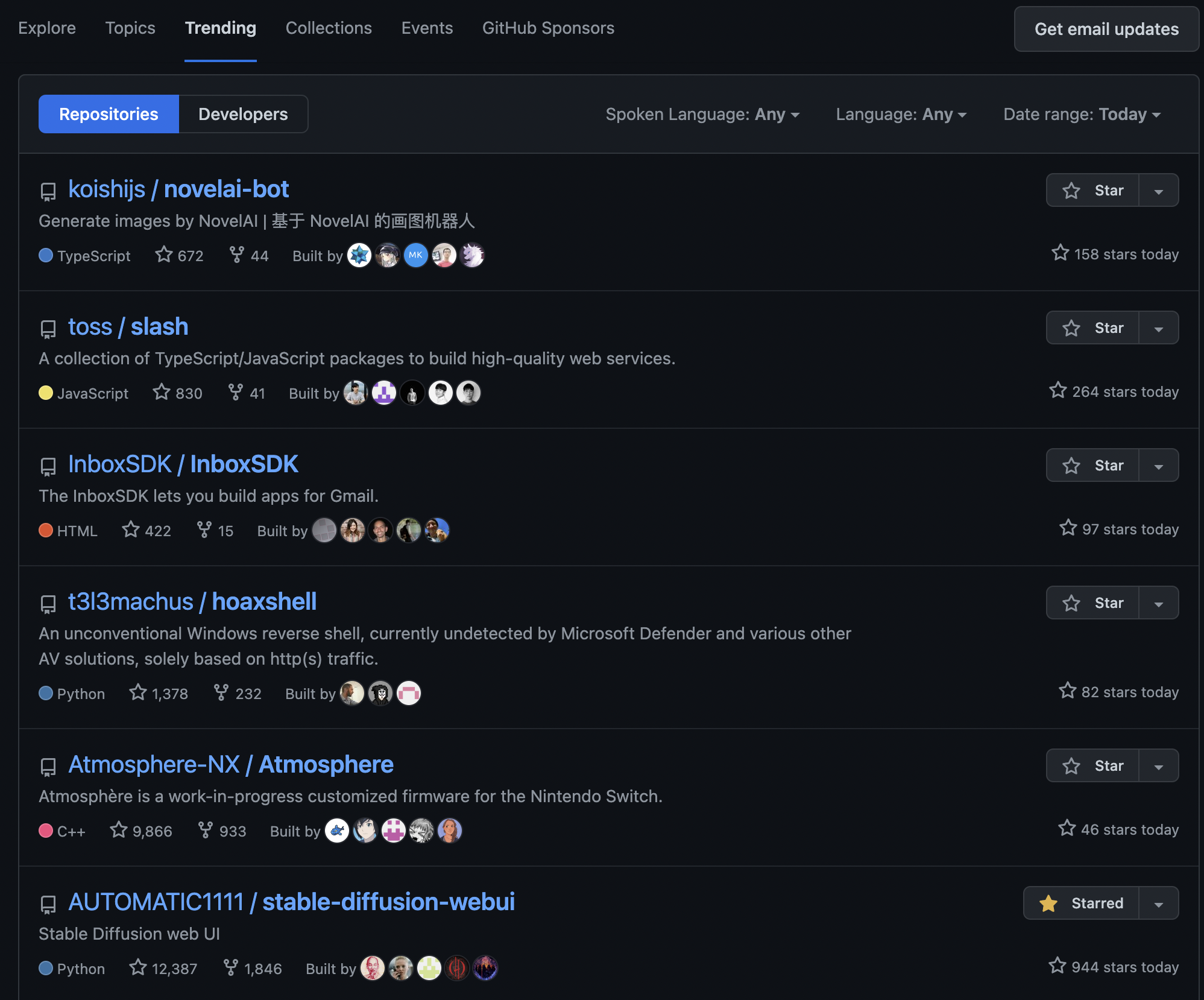Open forks count 44 for novelai-bot
The width and height of the screenshot is (1204, 1000).
tap(249, 255)
